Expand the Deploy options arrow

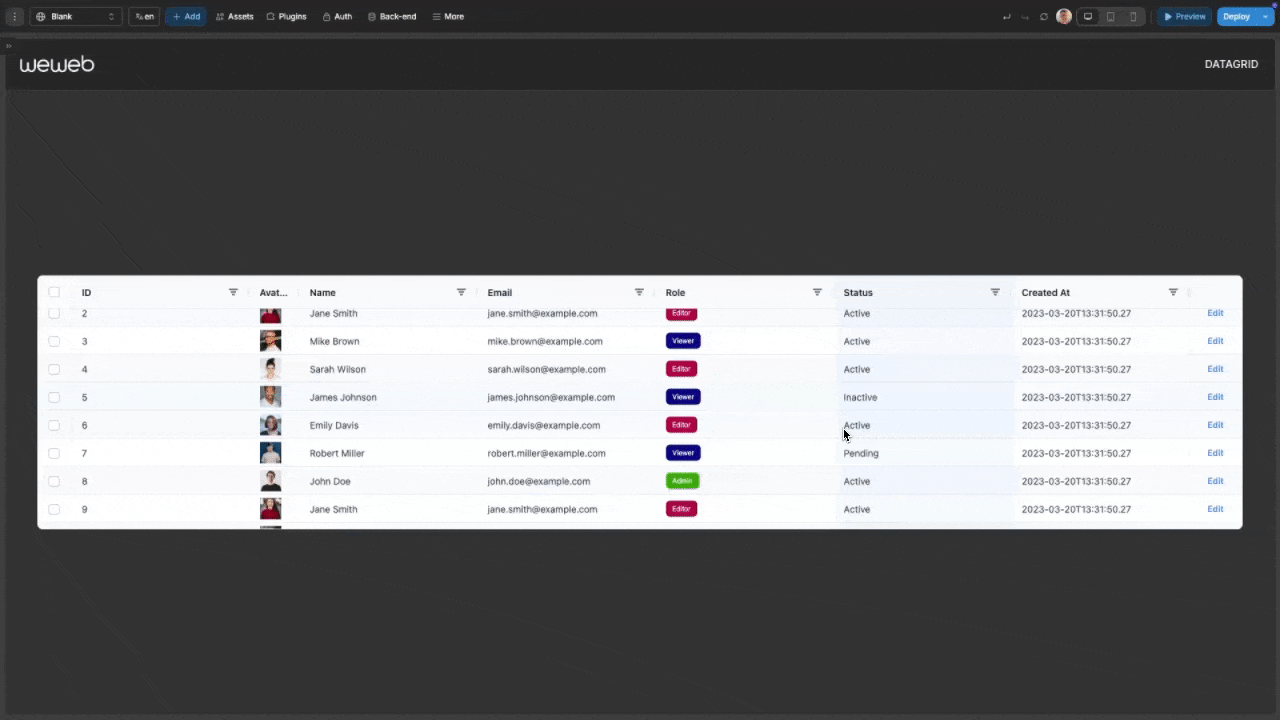1266,17
